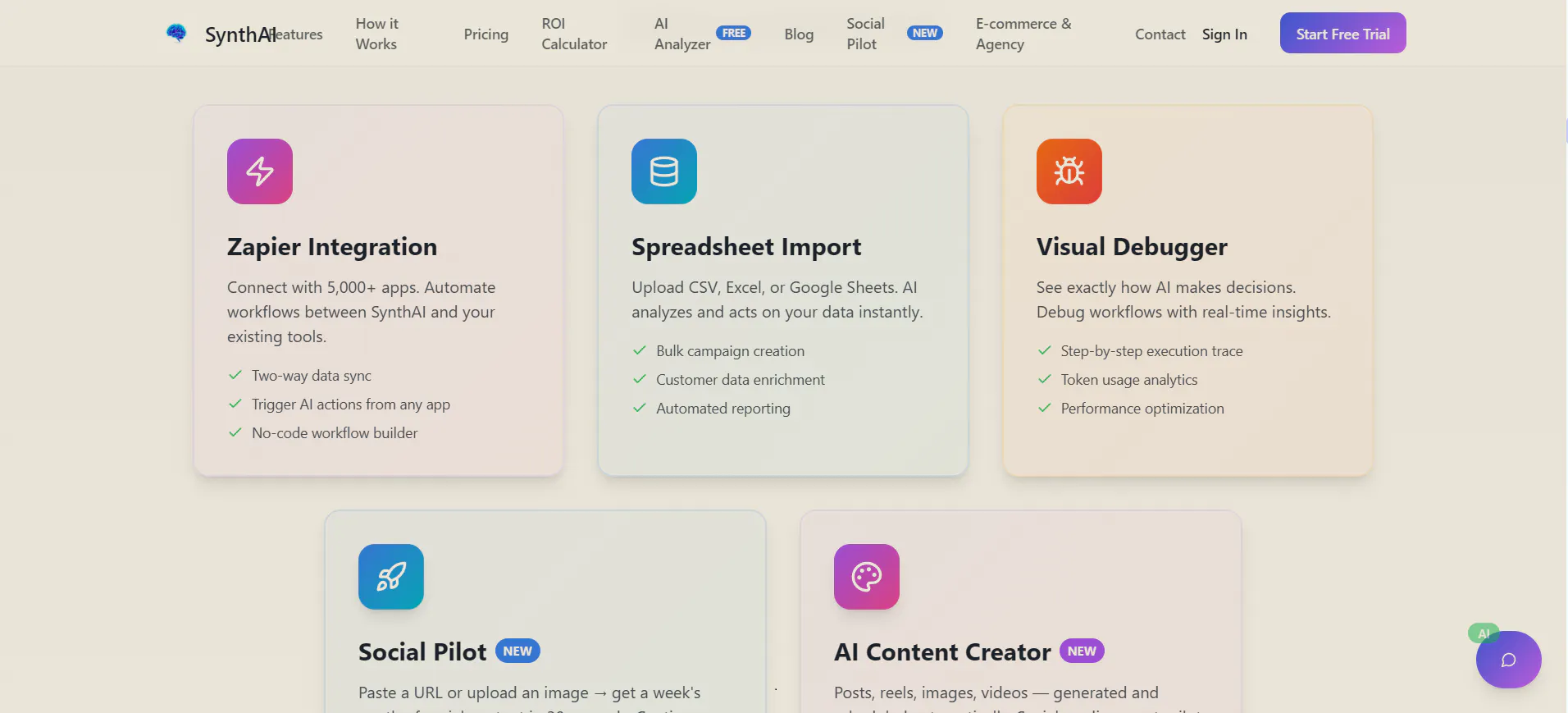Start the free trial button
This screenshot has height=713, width=1568.
(1343, 34)
